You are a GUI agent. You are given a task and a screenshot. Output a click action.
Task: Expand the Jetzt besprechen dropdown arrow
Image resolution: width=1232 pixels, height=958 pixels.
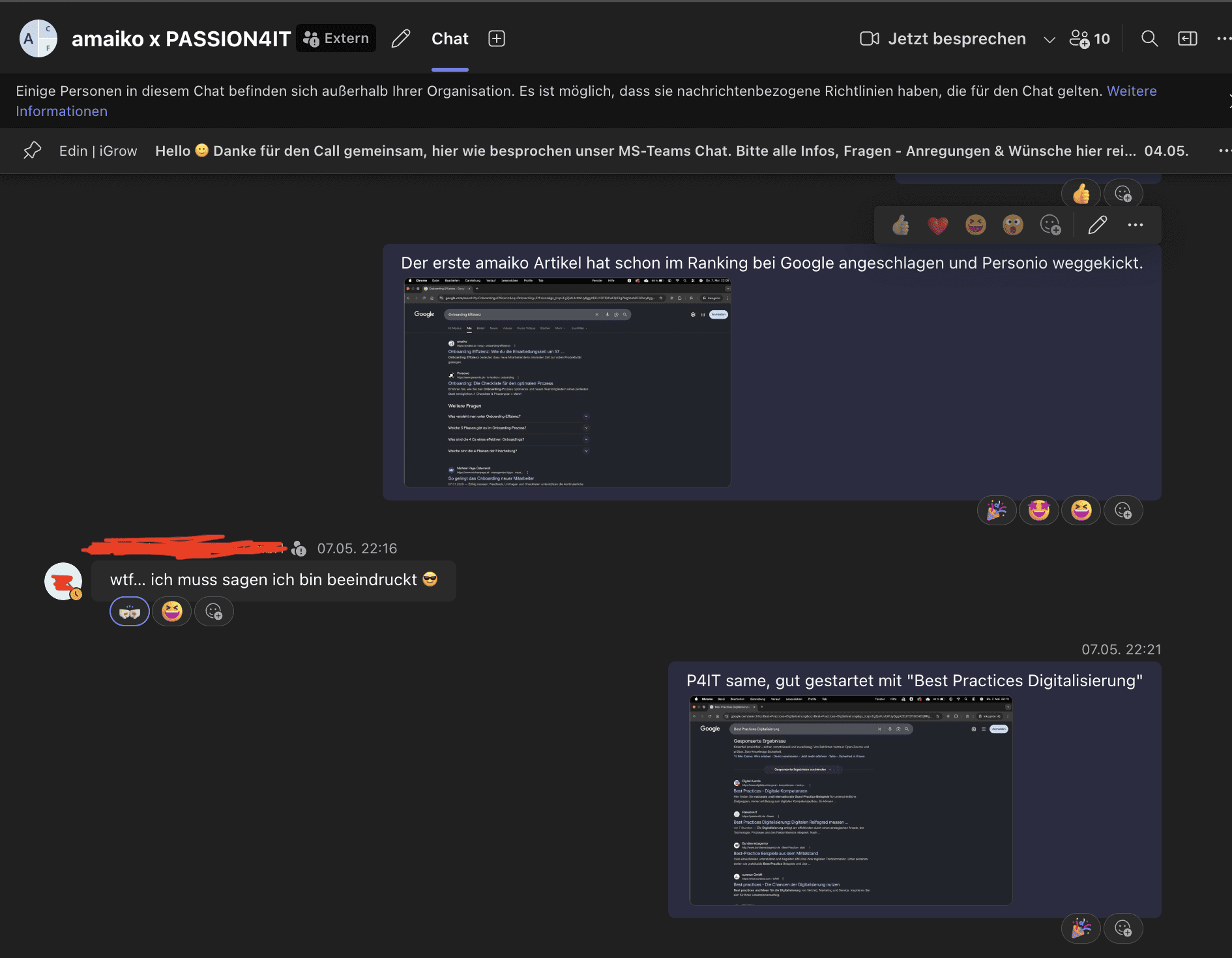[x=1049, y=39]
